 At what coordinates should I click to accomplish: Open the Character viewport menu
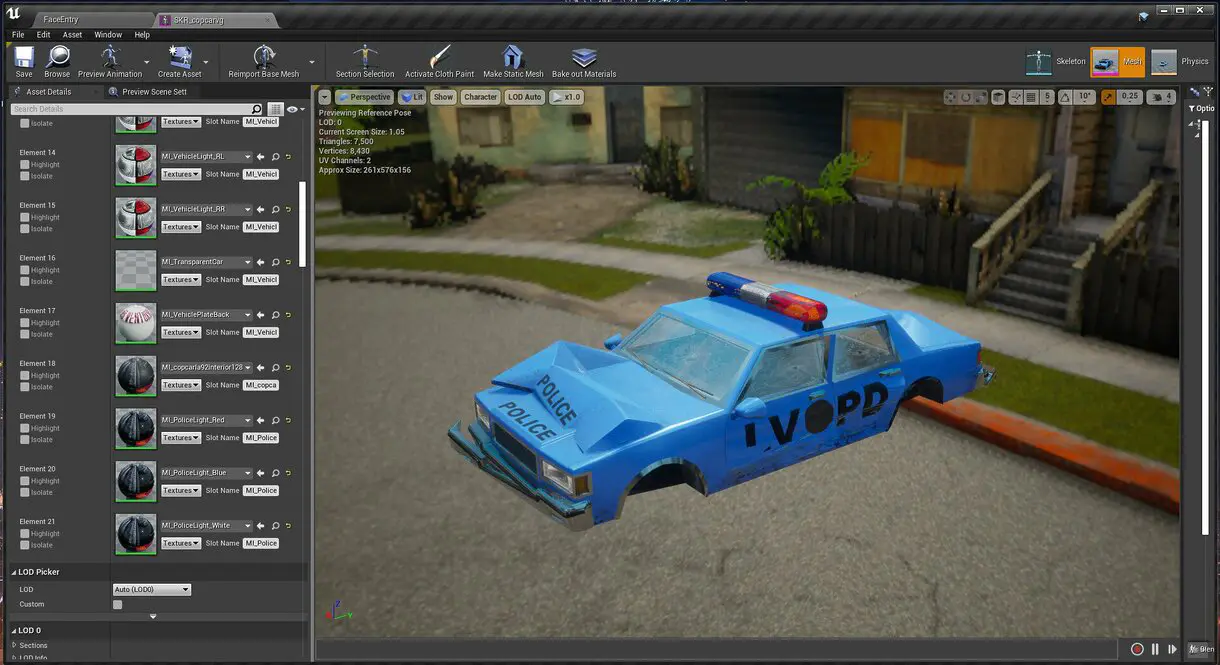click(x=480, y=97)
